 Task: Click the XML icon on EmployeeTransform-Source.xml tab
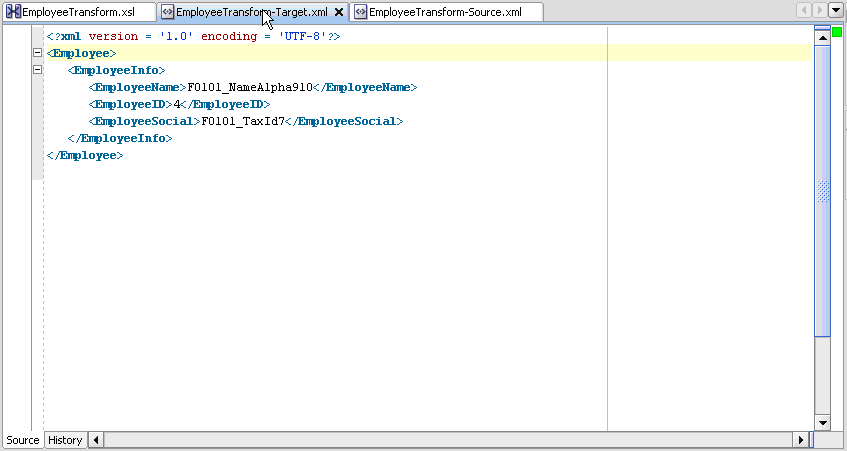tap(360, 12)
